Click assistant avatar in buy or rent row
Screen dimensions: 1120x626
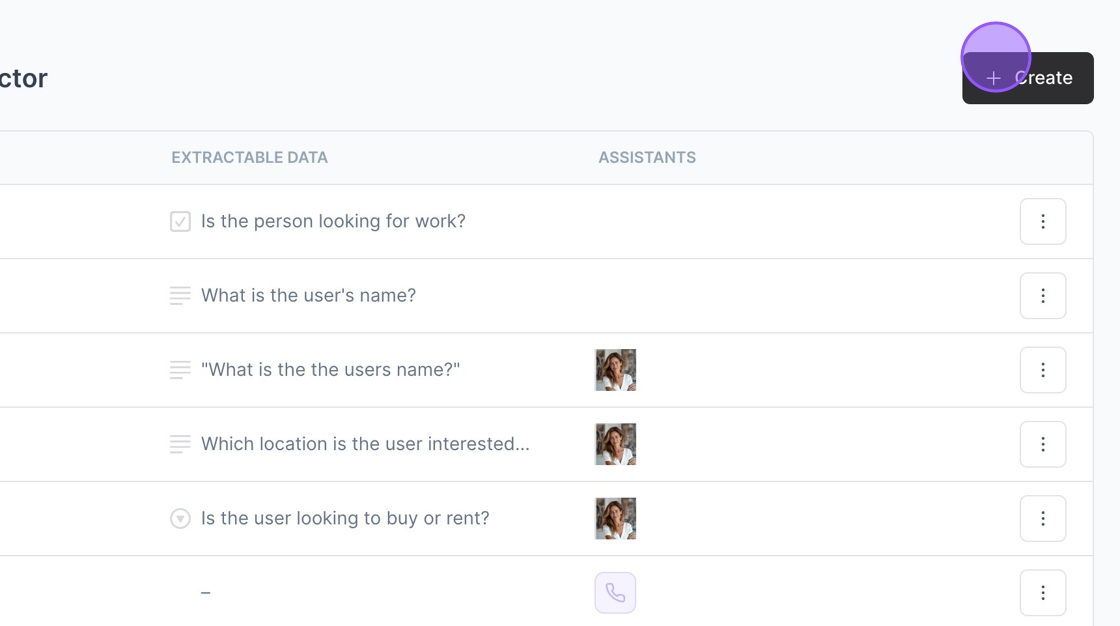point(615,518)
